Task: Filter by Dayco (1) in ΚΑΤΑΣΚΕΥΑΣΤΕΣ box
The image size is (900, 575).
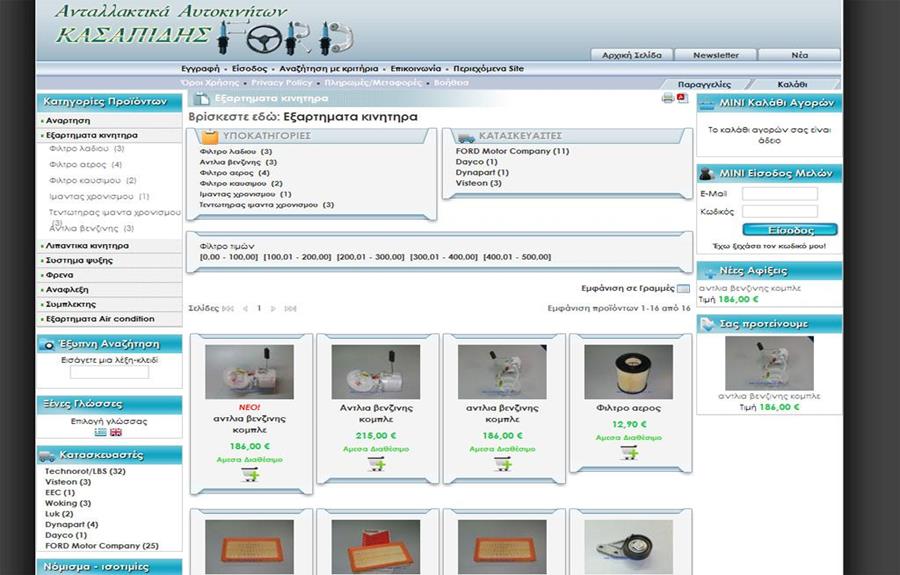Action: [x=476, y=162]
